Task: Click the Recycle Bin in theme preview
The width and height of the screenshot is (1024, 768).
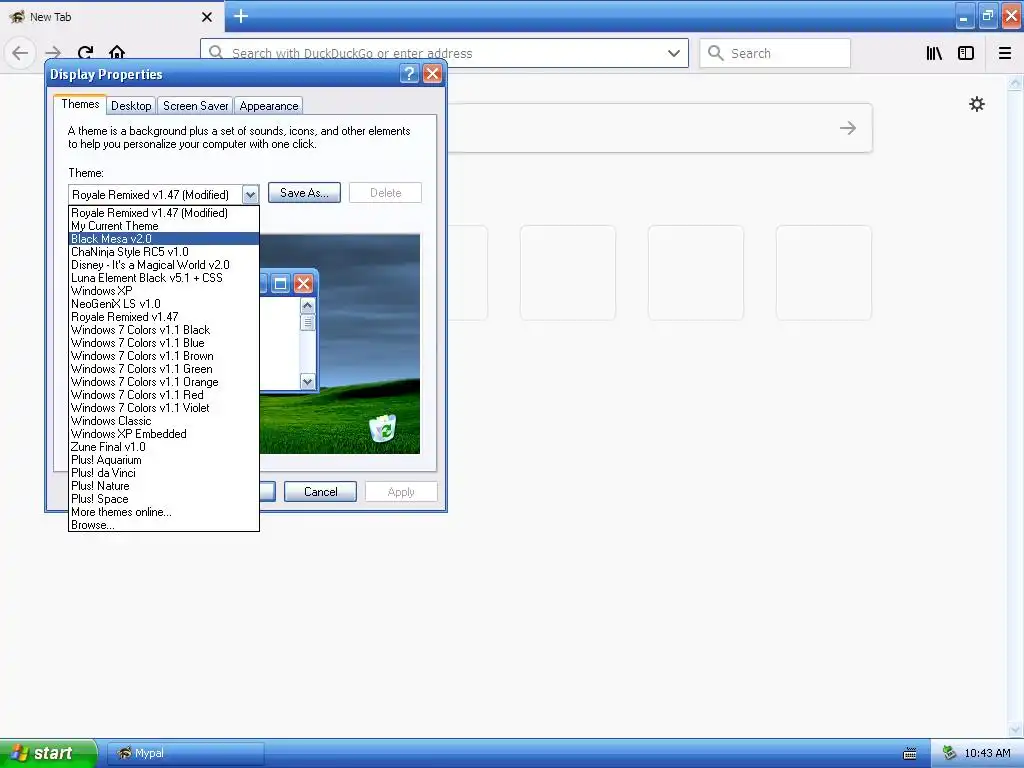Action: (x=383, y=428)
